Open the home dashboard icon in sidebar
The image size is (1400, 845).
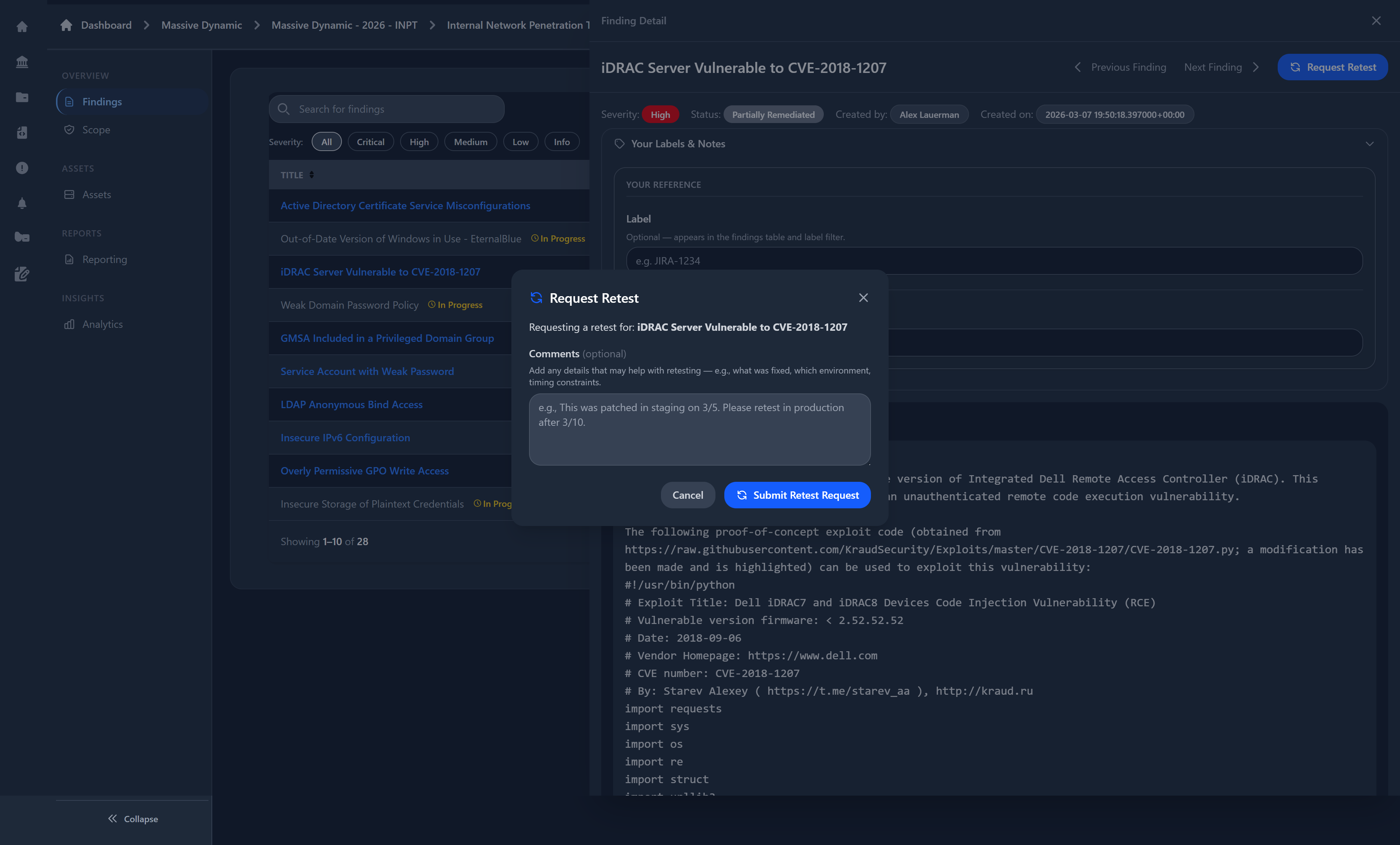point(22,26)
